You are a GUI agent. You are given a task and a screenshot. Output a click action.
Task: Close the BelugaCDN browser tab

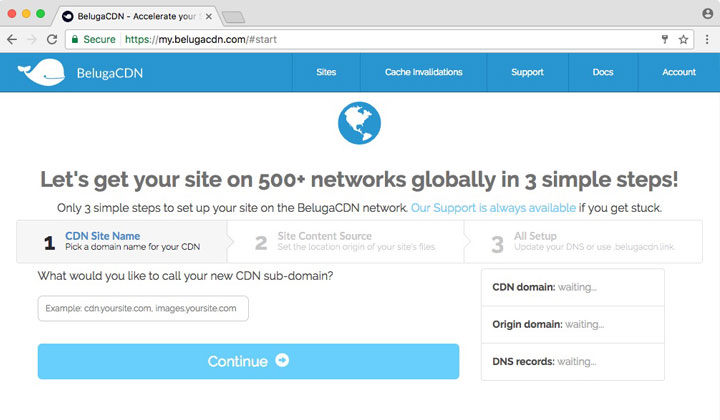[x=208, y=17]
